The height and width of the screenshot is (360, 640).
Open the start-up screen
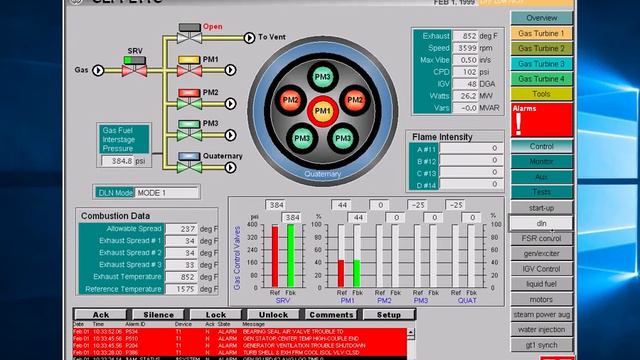pyautogui.click(x=542, y=208)
